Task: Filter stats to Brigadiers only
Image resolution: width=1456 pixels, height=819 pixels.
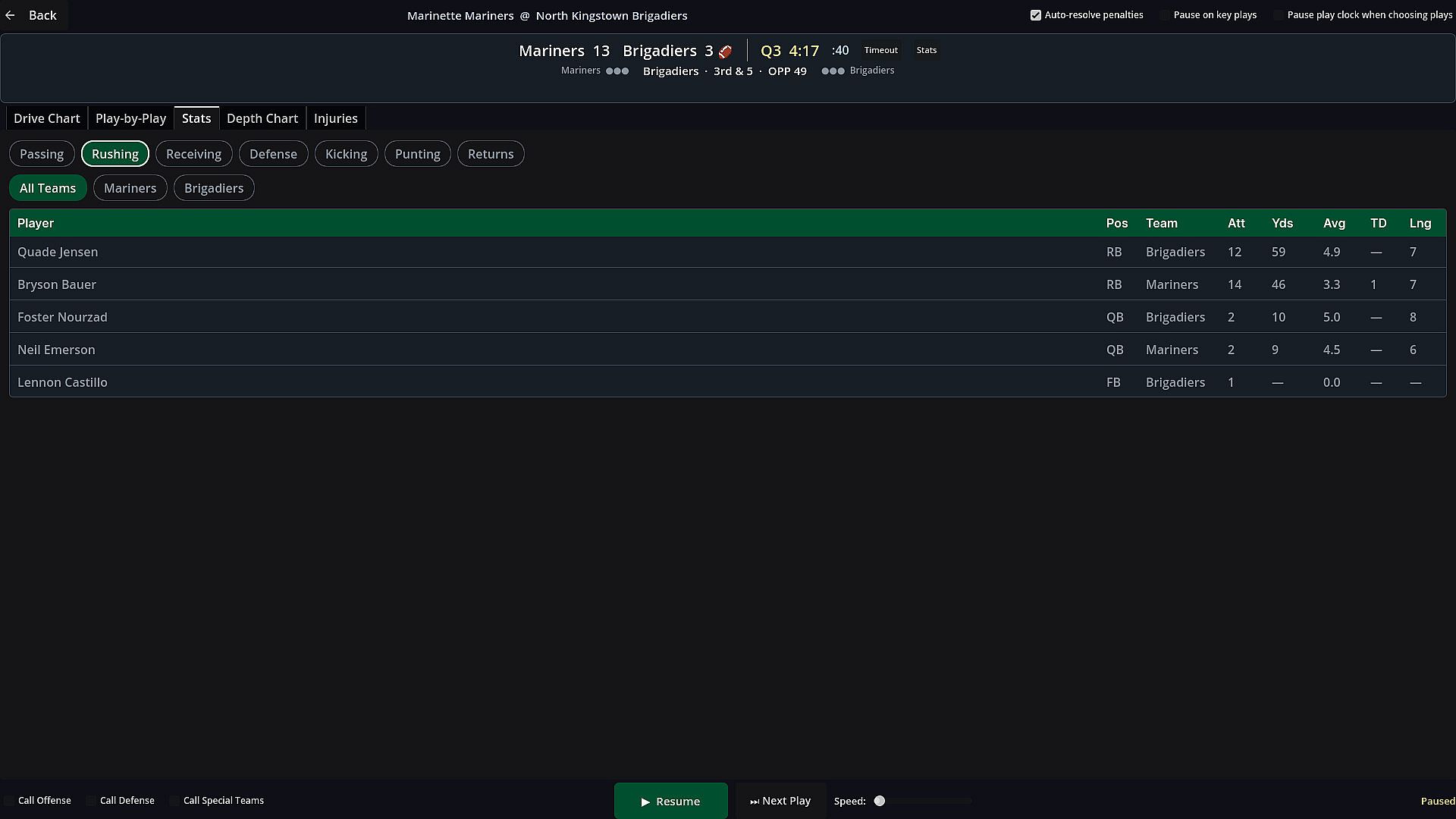Action: tap(214, 188)
